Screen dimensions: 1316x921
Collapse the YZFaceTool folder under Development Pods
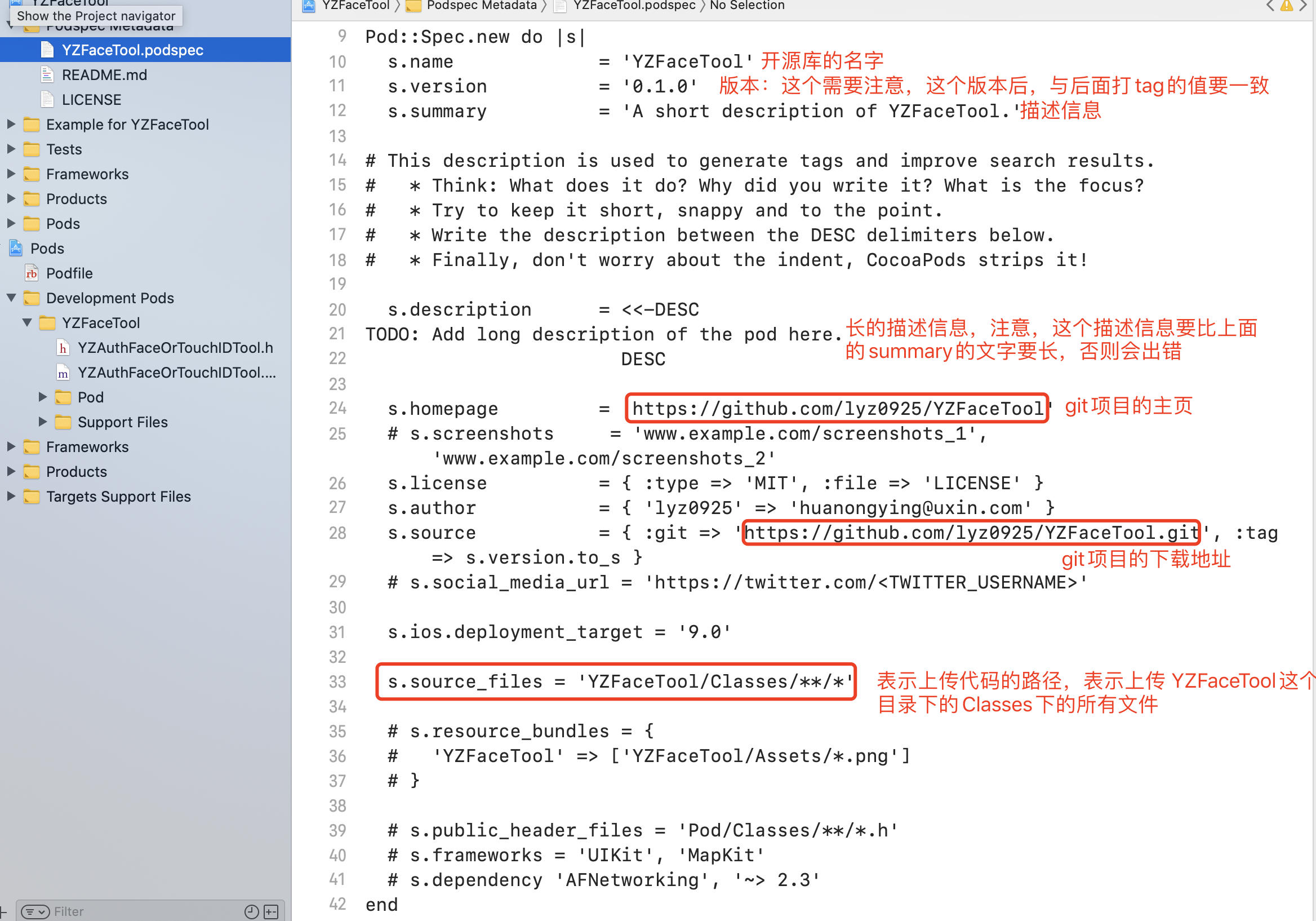(x=27, y=322)
